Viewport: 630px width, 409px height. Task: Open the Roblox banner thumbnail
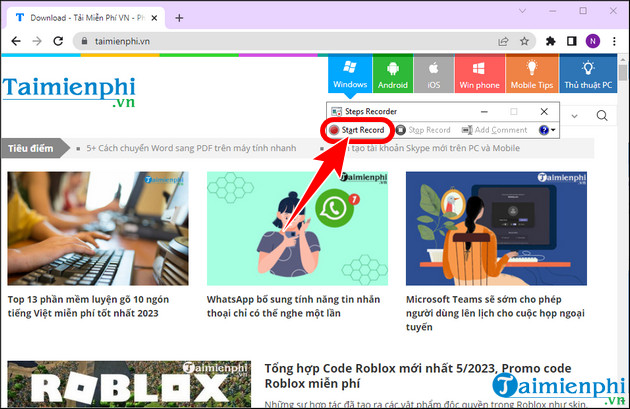click(x=129, y=384)
